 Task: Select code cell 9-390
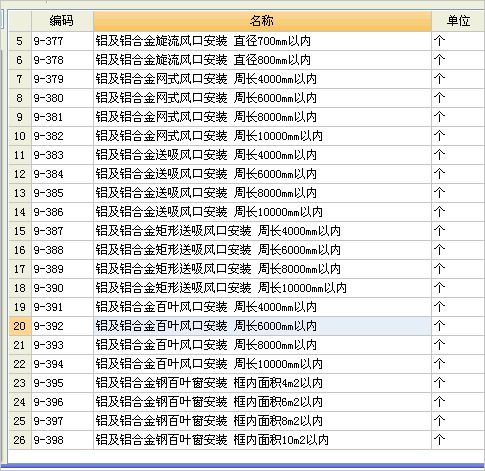coord(62,288)
